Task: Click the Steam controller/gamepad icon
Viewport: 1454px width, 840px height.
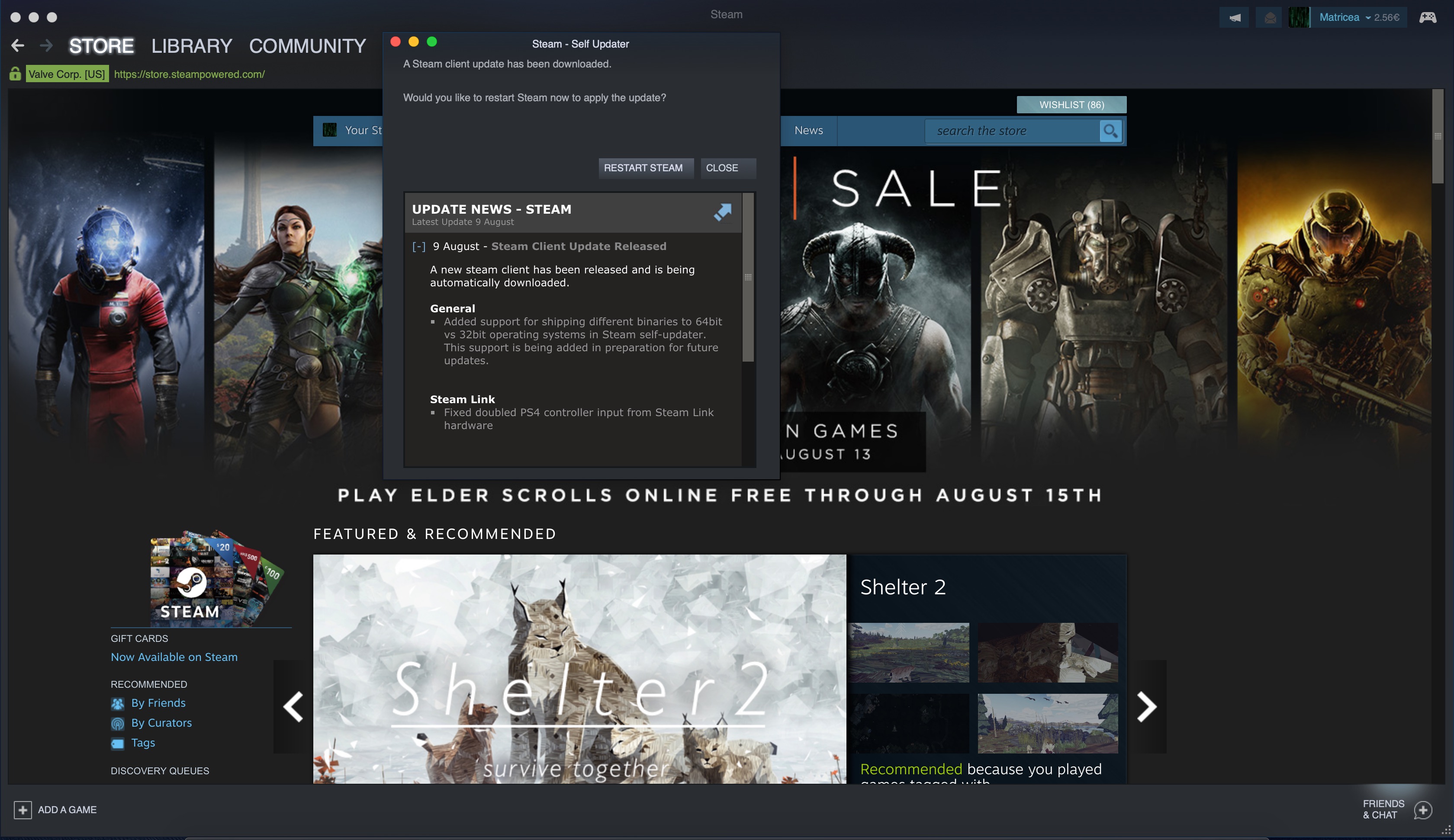Action: [x=1428, y=17]
